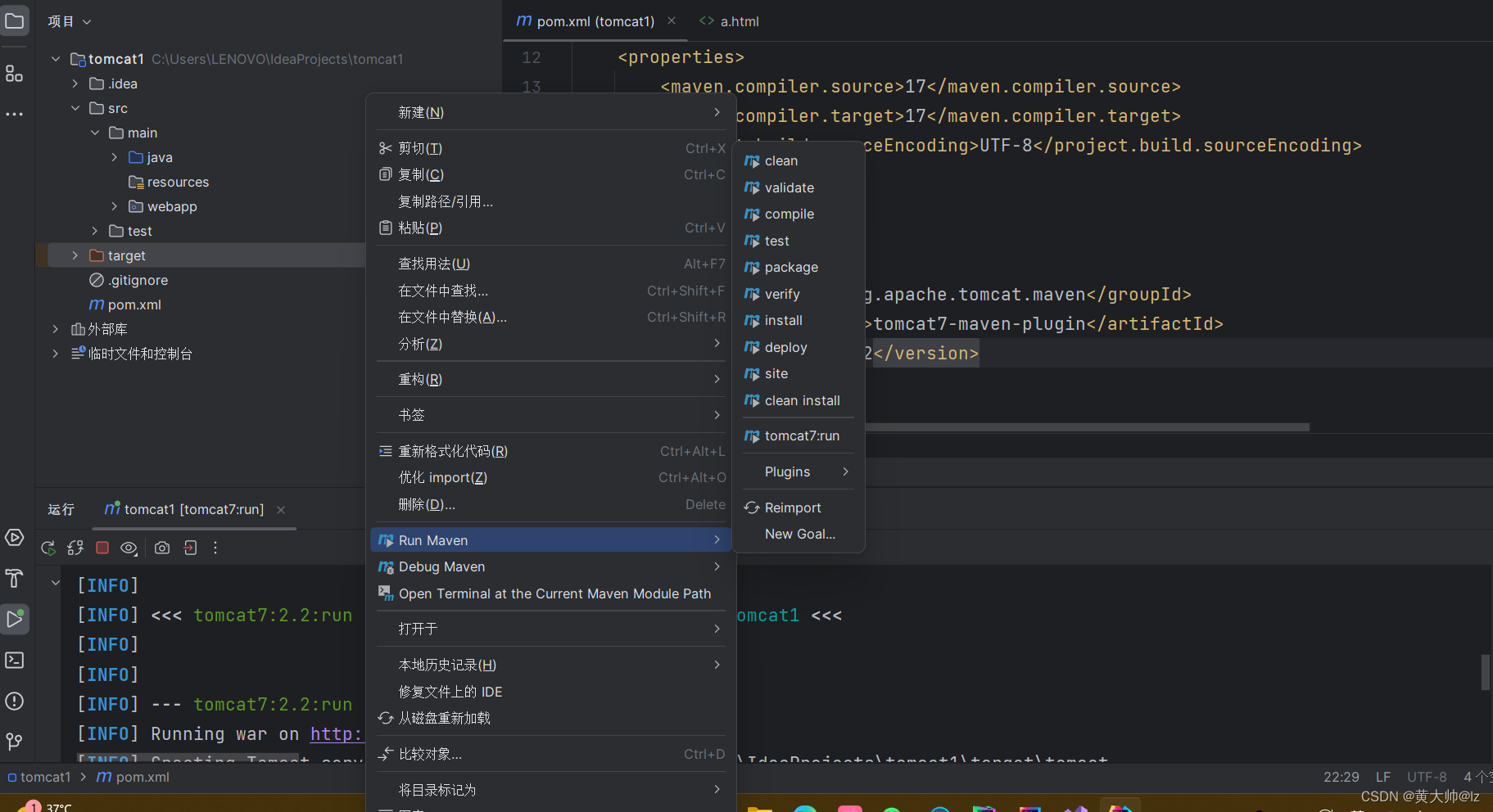Viewport: 1493px width, 812px height.
Task: Open the 分析(Z) submenu
Action: (551, 344)
